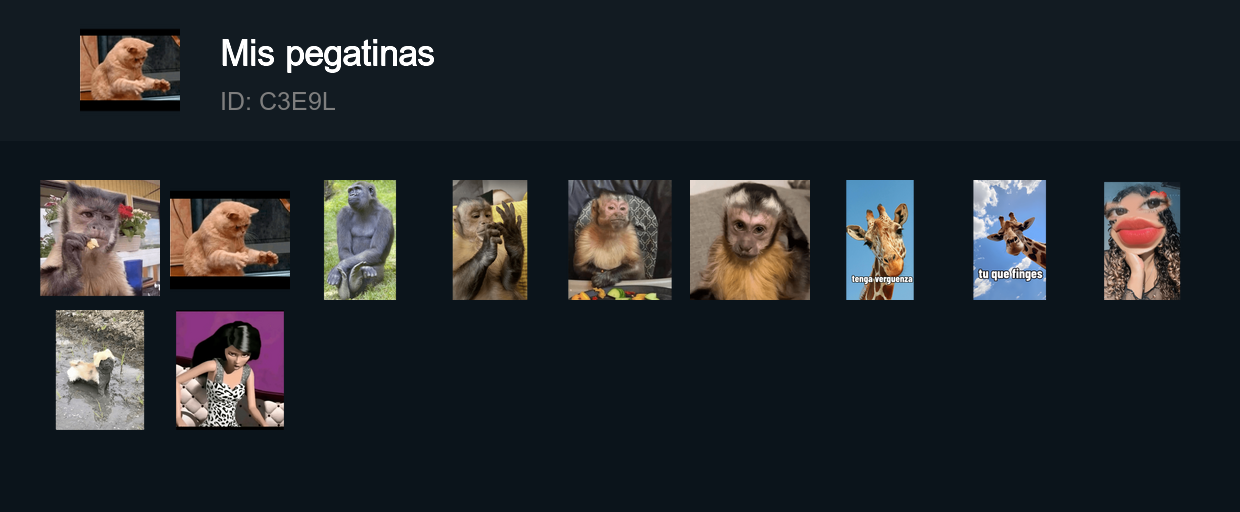
Task: Select the giraffe sticker captioned 'tenga verguenza'
Action: coord(880,240)
